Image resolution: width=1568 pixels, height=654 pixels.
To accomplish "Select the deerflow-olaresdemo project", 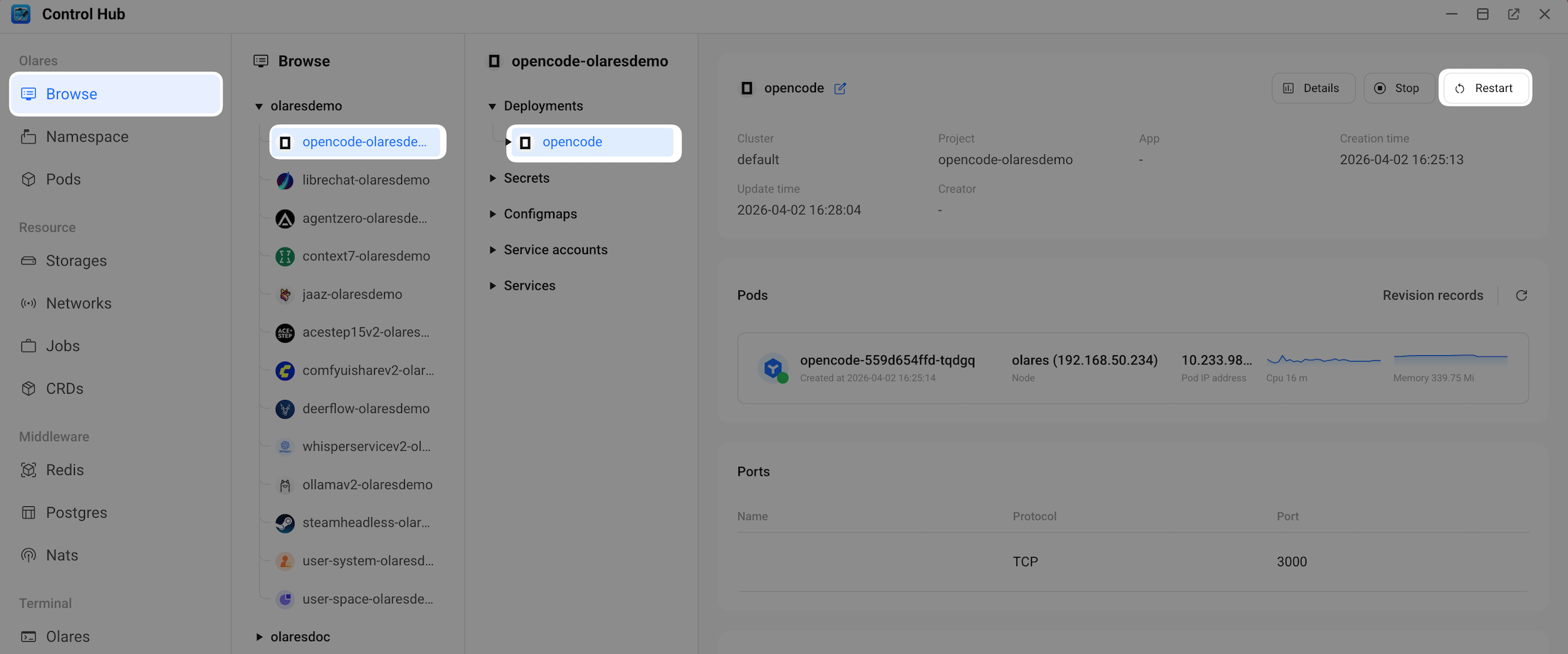I will pos(366,409).
